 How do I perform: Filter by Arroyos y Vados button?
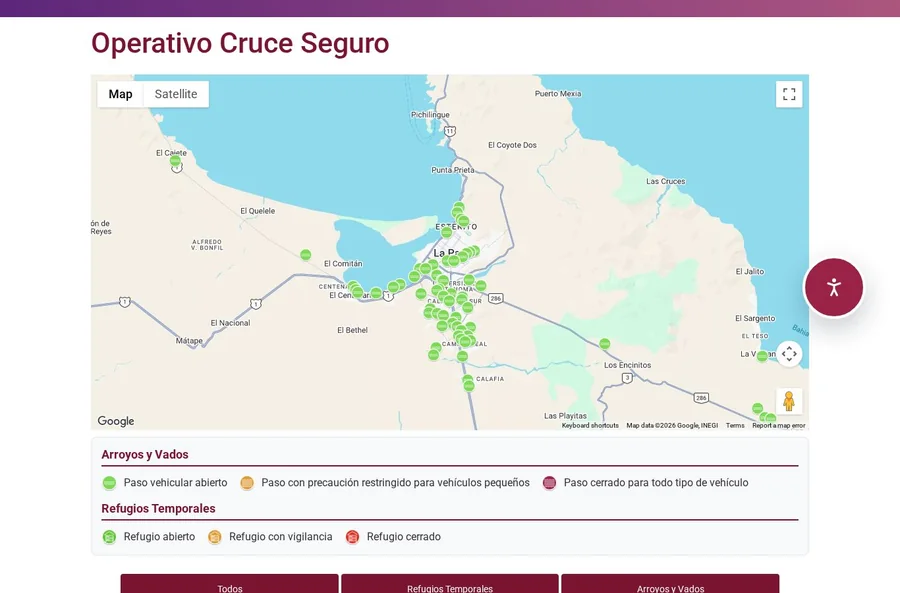670,584
